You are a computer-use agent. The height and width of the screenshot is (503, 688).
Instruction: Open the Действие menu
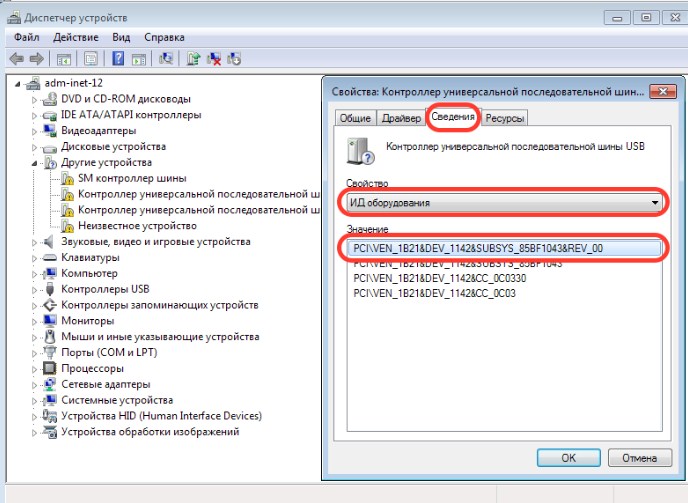point(76,37)
